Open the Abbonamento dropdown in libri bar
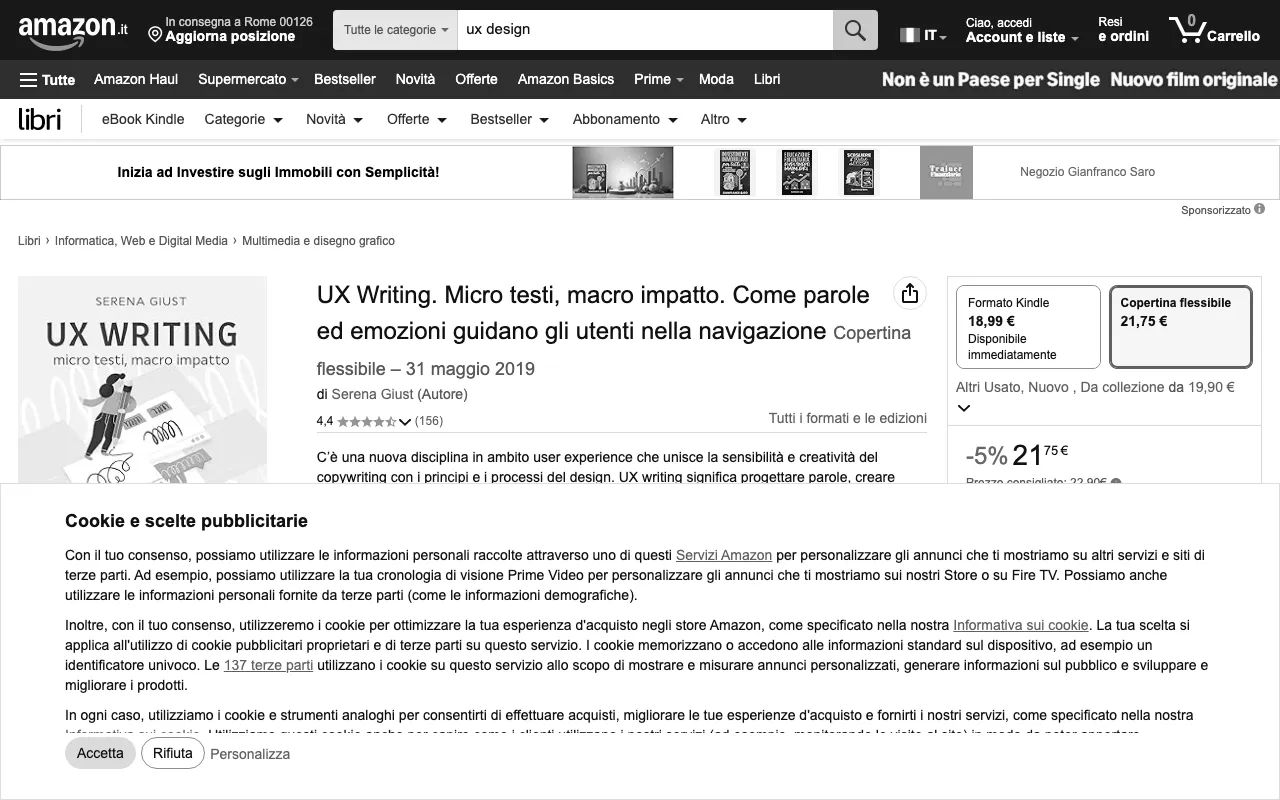The height and width of the screenshot is (800, 1280). point(625,119)
